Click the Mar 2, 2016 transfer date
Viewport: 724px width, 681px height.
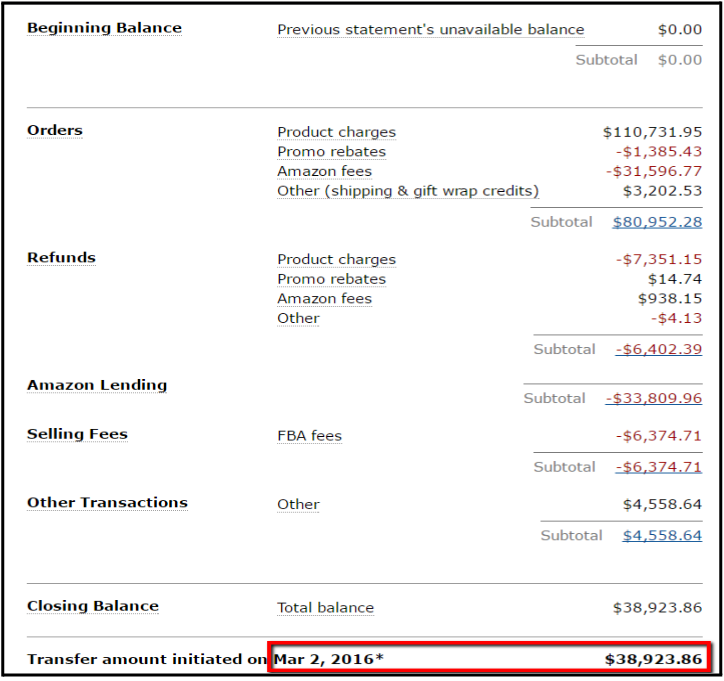pos(328,660)
